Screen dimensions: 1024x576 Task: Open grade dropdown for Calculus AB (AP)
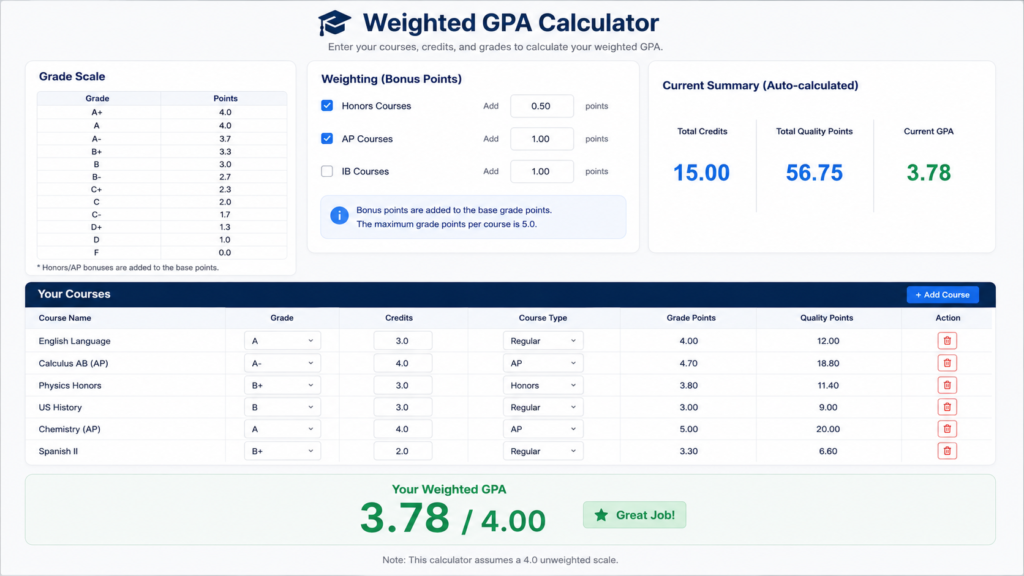(x=282, y=363)
